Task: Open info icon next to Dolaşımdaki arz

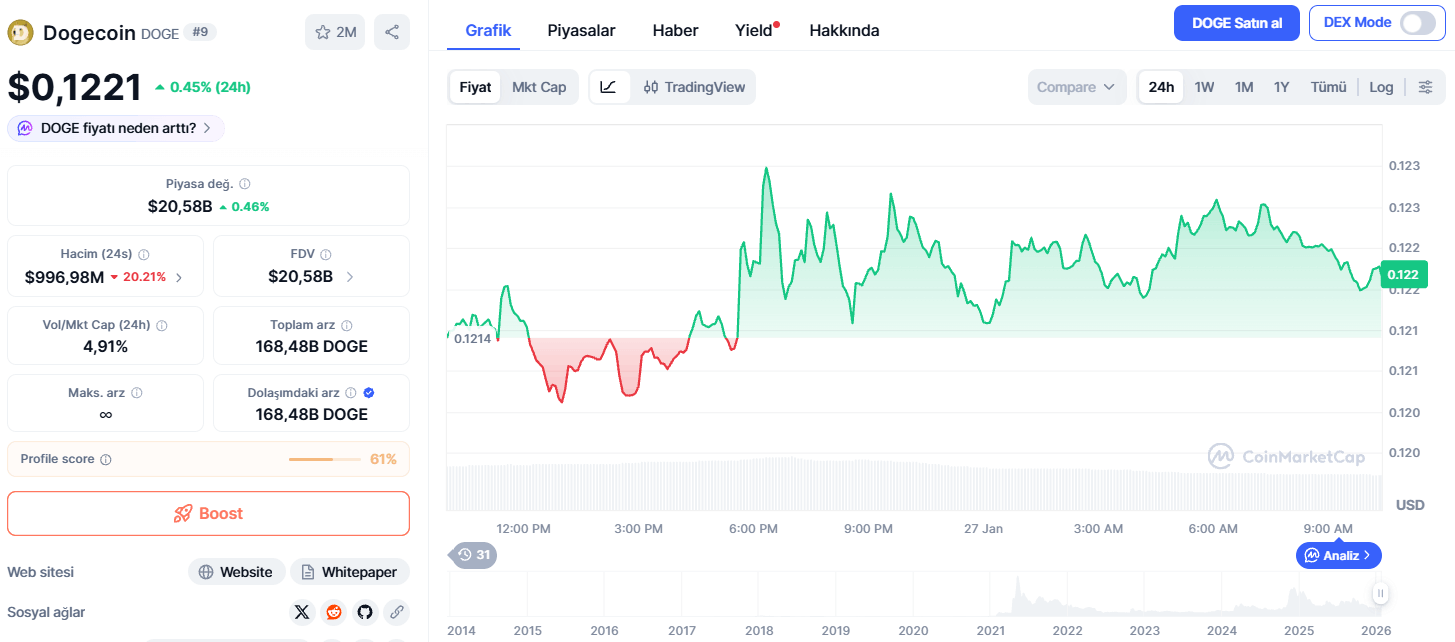Action: pos(351,393)
